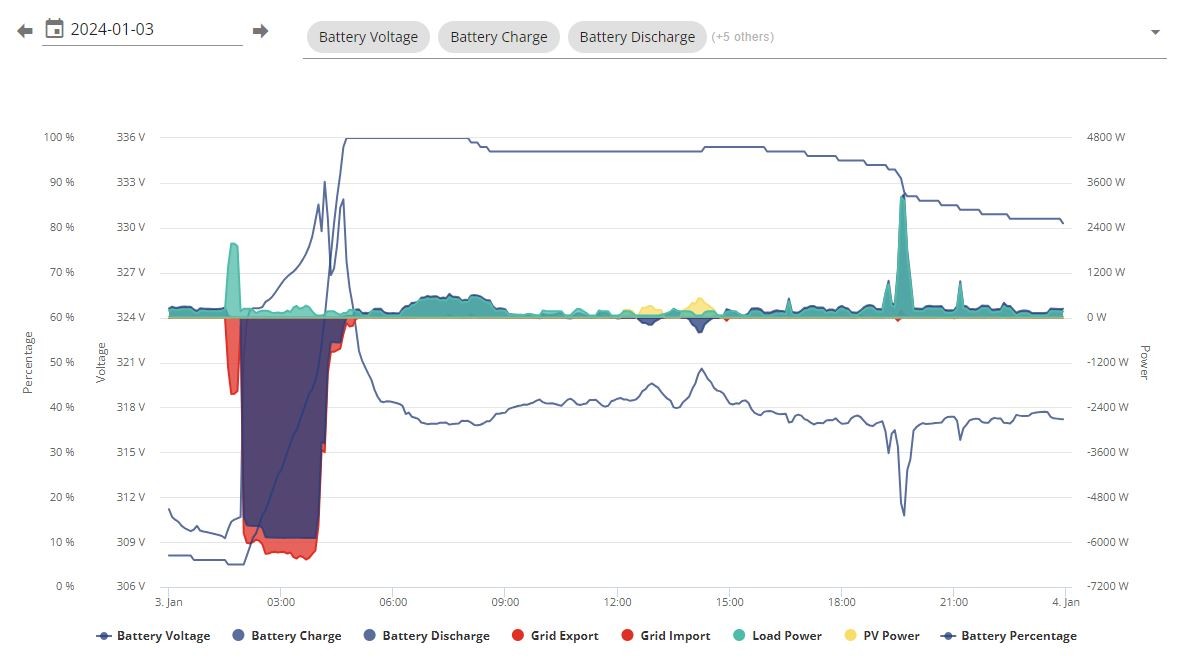This screenshot has width=1180, height=665.
Task: Toggle Load Power series in legend
Action: [777, 636]
